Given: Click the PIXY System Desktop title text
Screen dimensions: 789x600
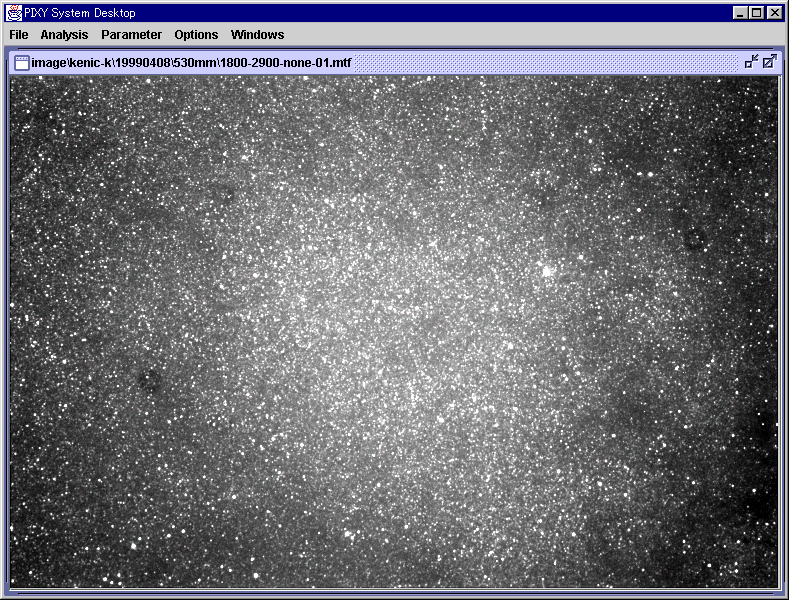Looking at the screenshot, I should tap(80, 13).
